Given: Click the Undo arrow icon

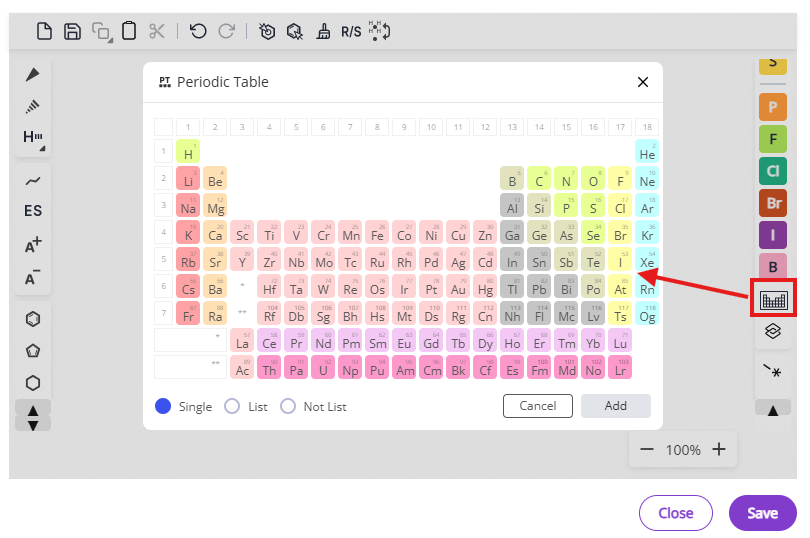Looking at the screenshot, I should pos(198,31).
